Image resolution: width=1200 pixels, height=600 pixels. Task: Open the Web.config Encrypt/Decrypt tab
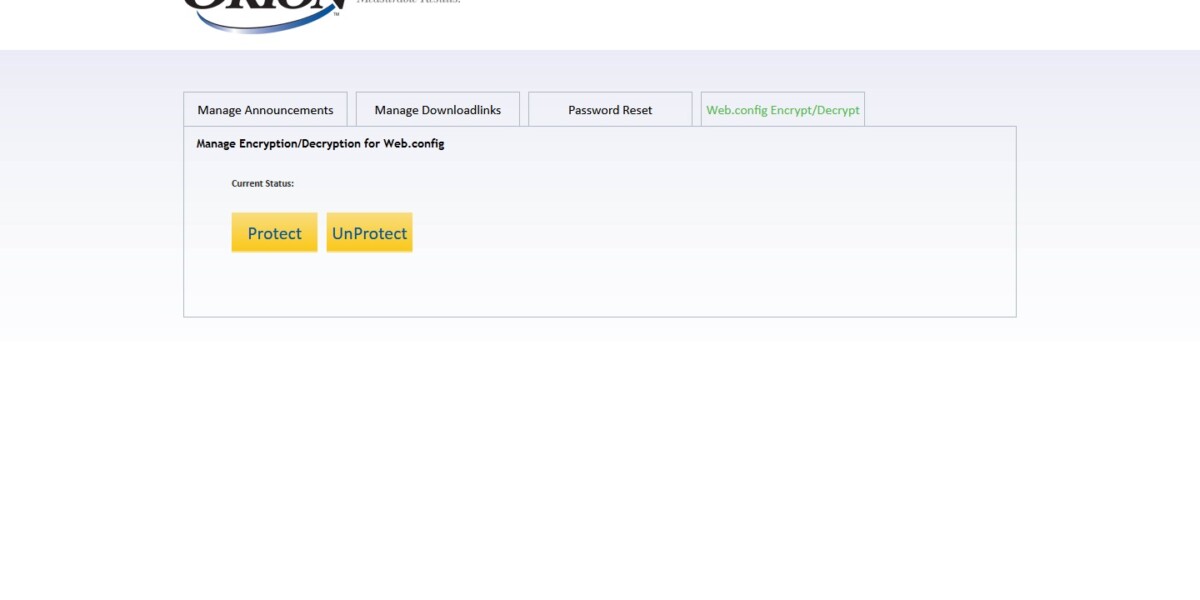[782, 110]
